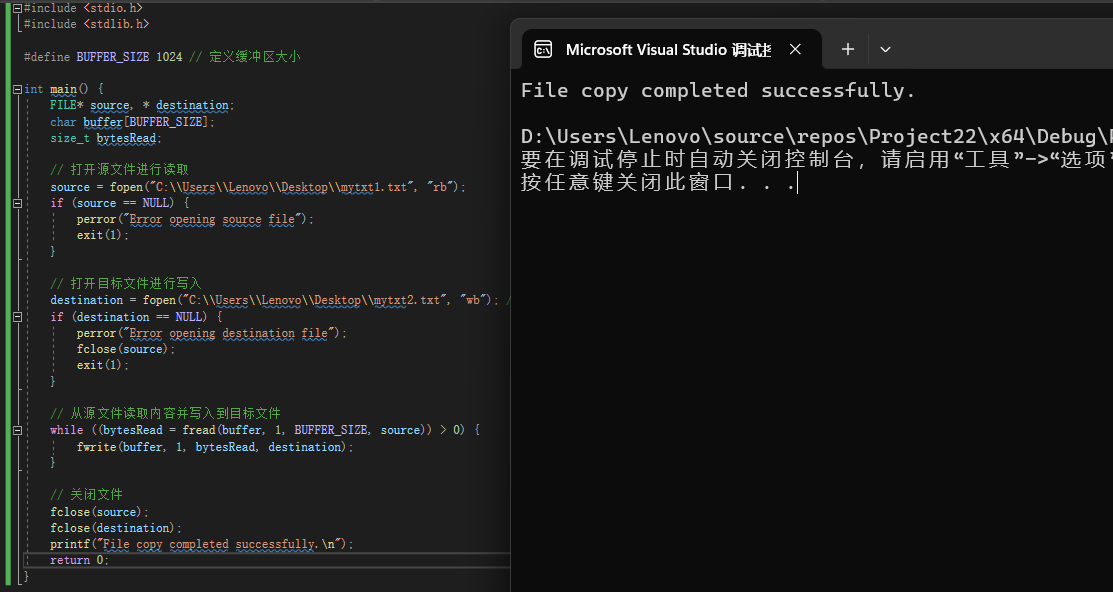Click the fclose(destination) statement
This screenshot has height=592, width=1113.
click(116, 528)
